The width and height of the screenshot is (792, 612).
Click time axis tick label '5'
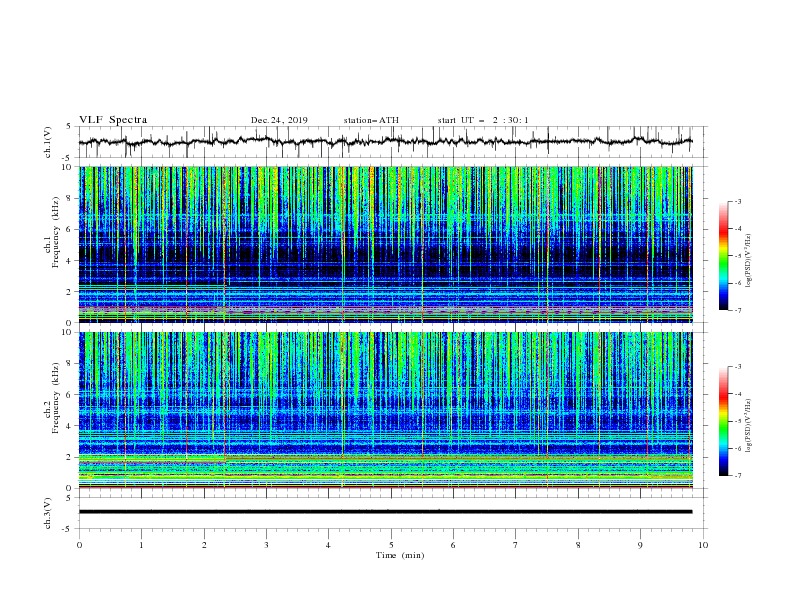(x=391, y=545)
